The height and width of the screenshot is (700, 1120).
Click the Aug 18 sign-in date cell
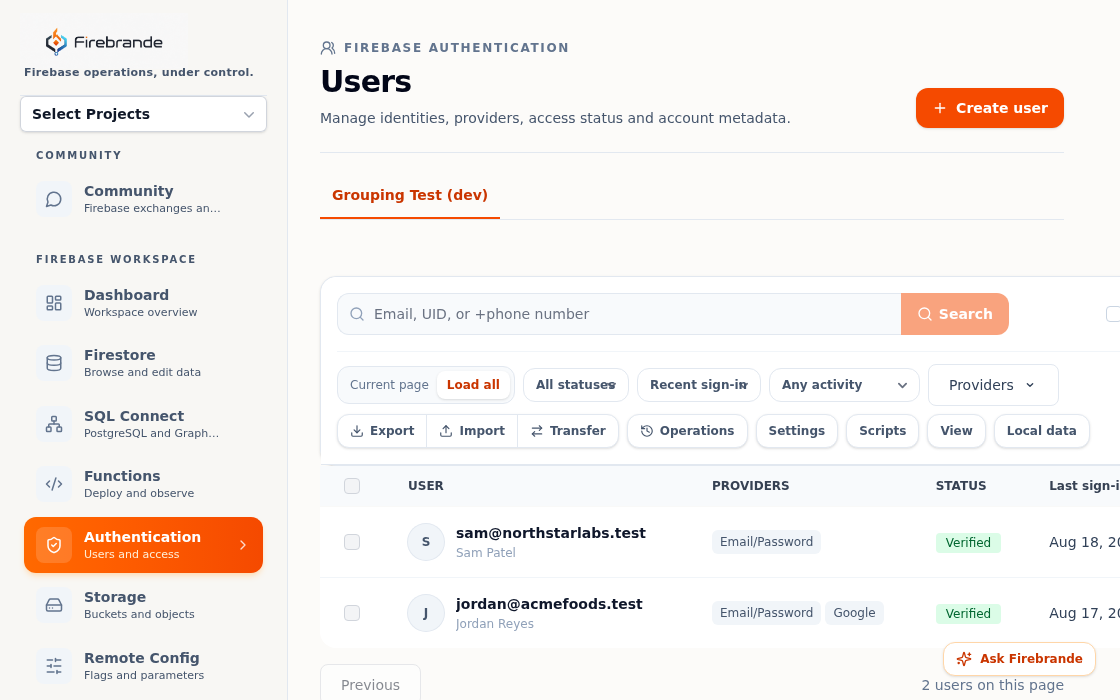1084,542
